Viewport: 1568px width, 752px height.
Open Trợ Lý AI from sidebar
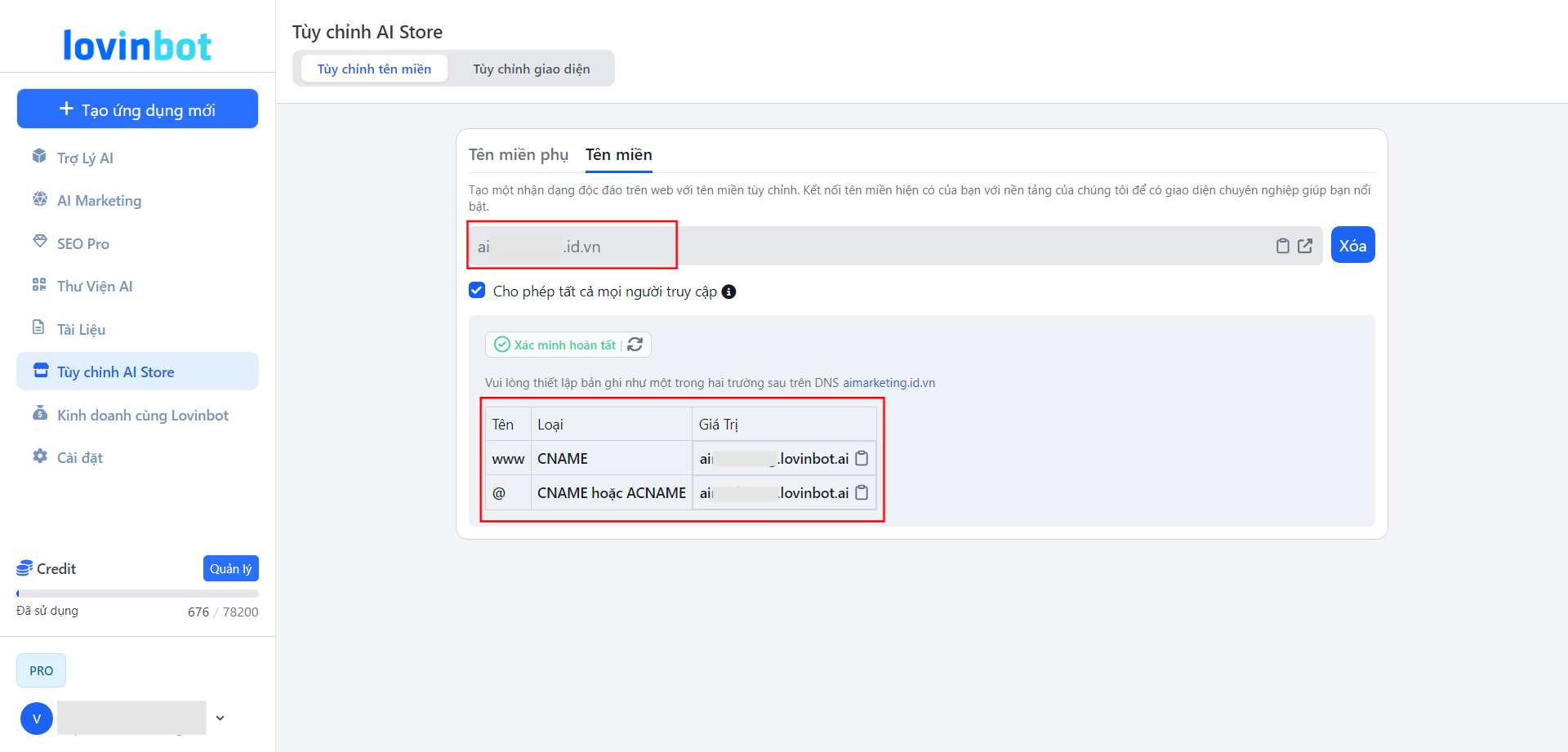[x=85, y=158]
